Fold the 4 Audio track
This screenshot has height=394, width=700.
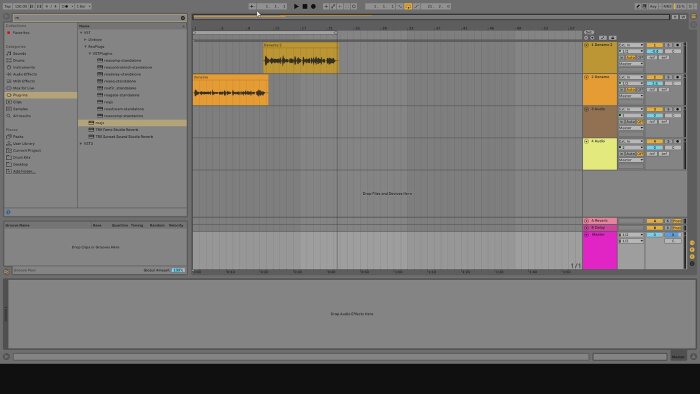pos(587,141)
